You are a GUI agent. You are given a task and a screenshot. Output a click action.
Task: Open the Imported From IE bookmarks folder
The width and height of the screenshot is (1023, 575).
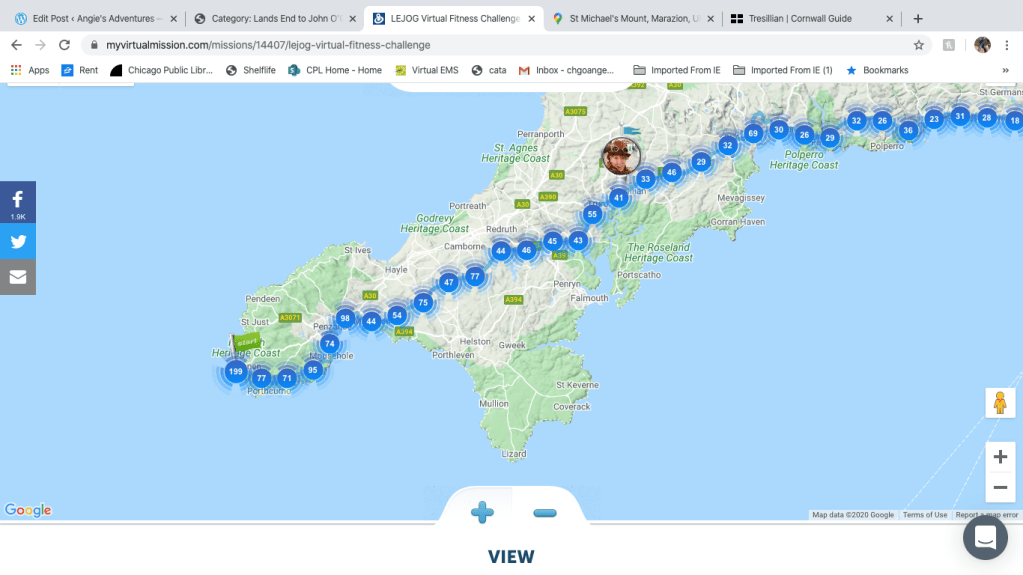click(x=676, y=70)
